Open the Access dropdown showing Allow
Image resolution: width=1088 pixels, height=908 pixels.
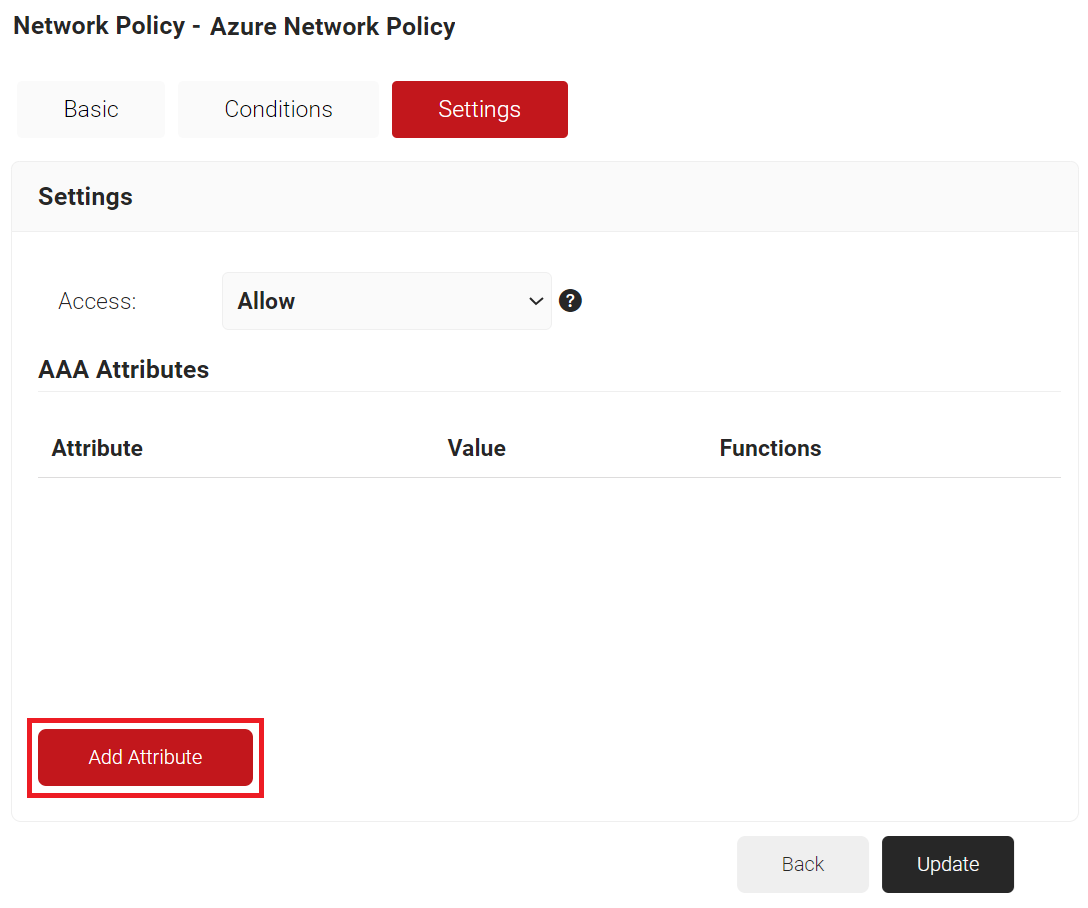(386, 301)
